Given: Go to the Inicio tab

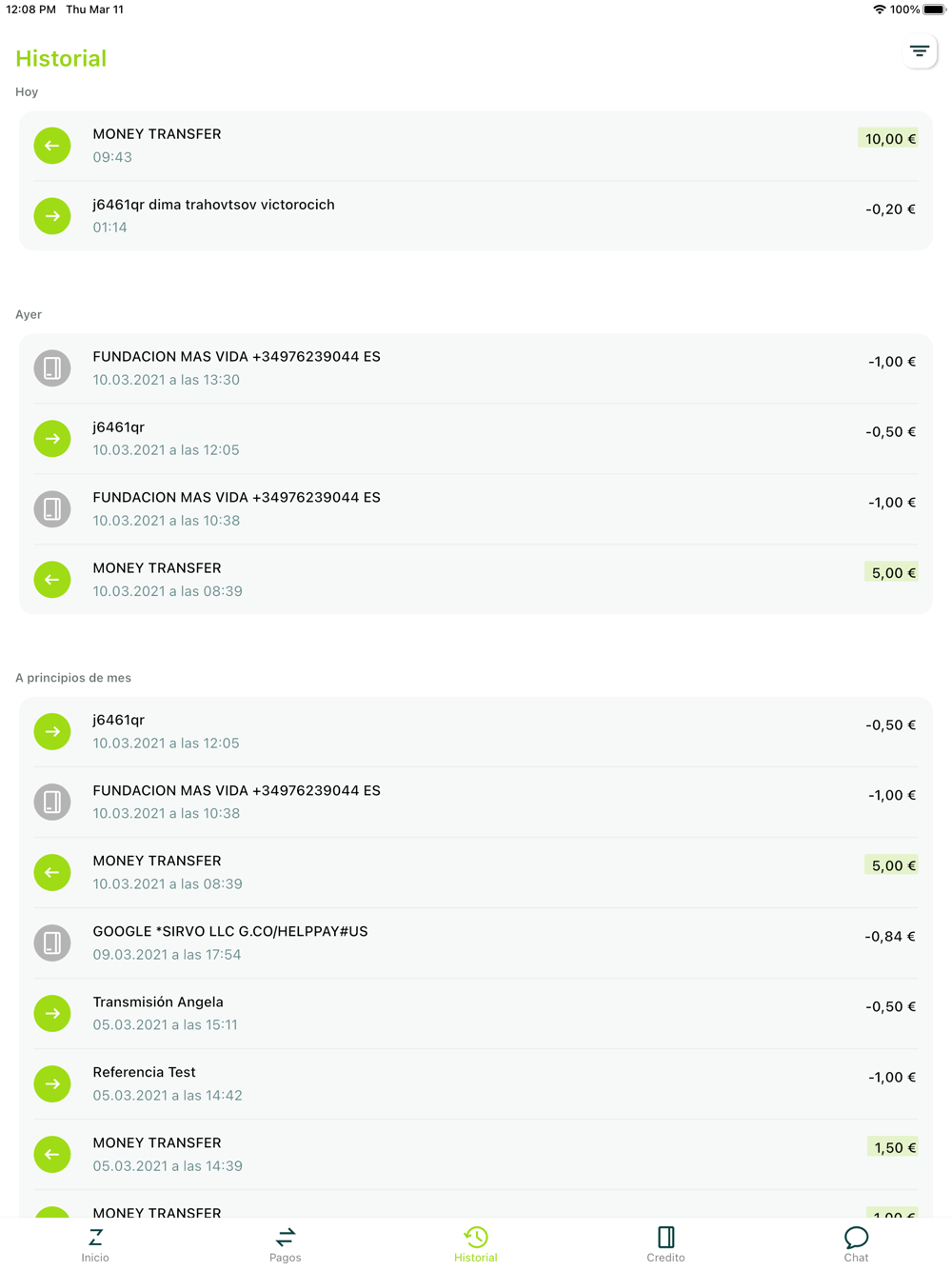Looking at the screenshot, I should [x=95, y=1244].
